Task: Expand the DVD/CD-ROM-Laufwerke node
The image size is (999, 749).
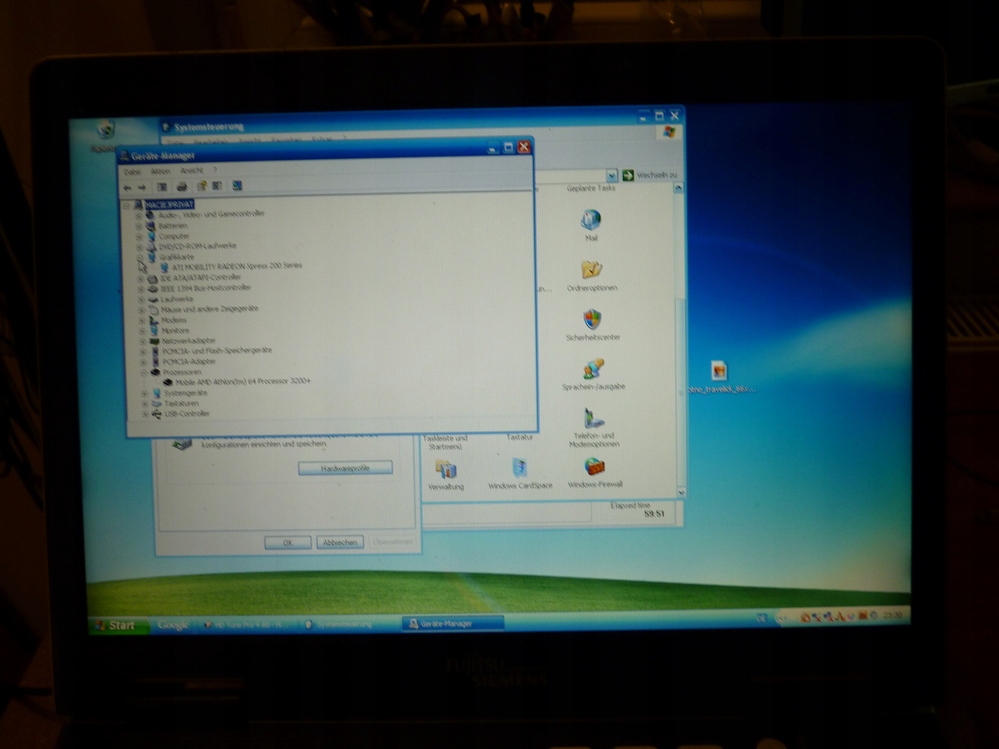Action: click(x=140, y=248)
